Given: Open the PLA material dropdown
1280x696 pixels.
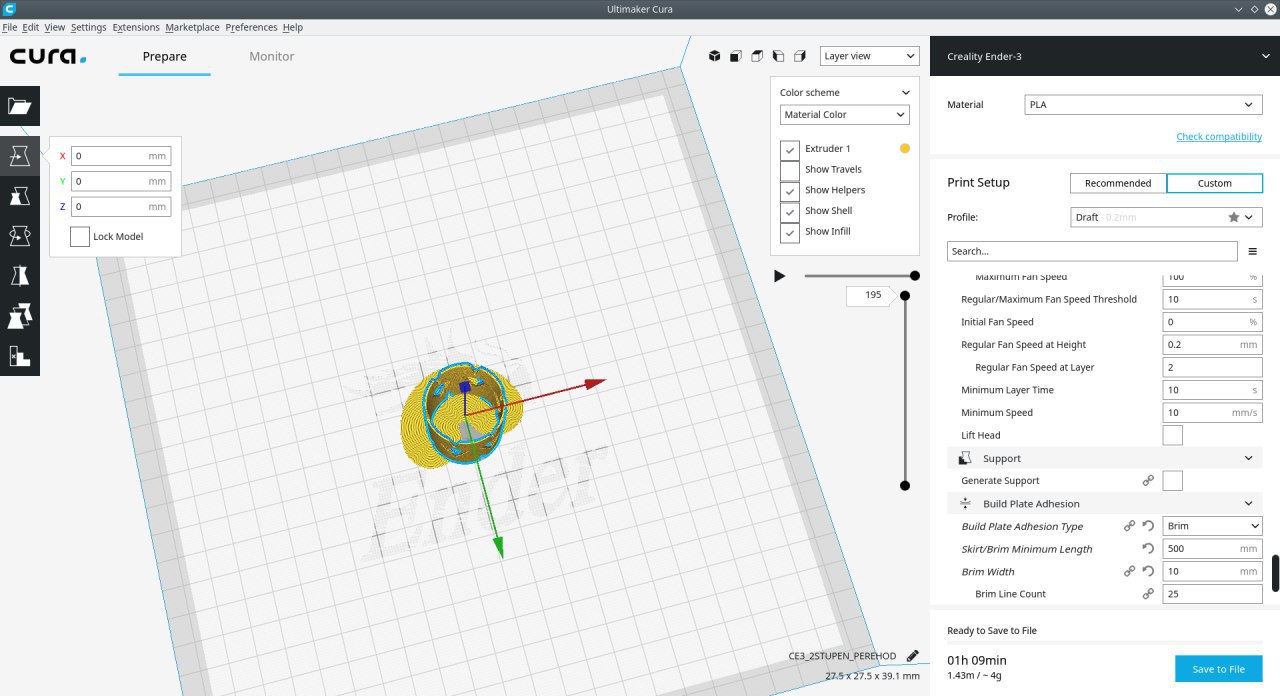Looking at the screenshot, I should point(1143,104).
